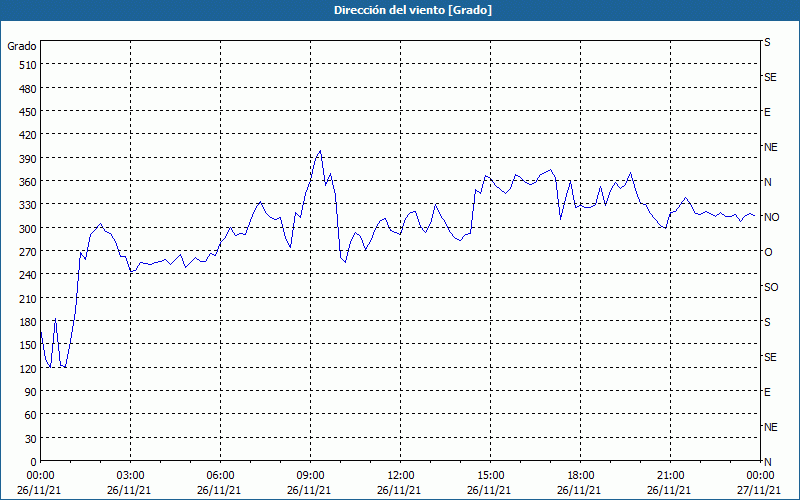This screenshot has height=500, width=800.
Task: Click the 26/11/21 date under 21:00
Action: tap(669, 490)
